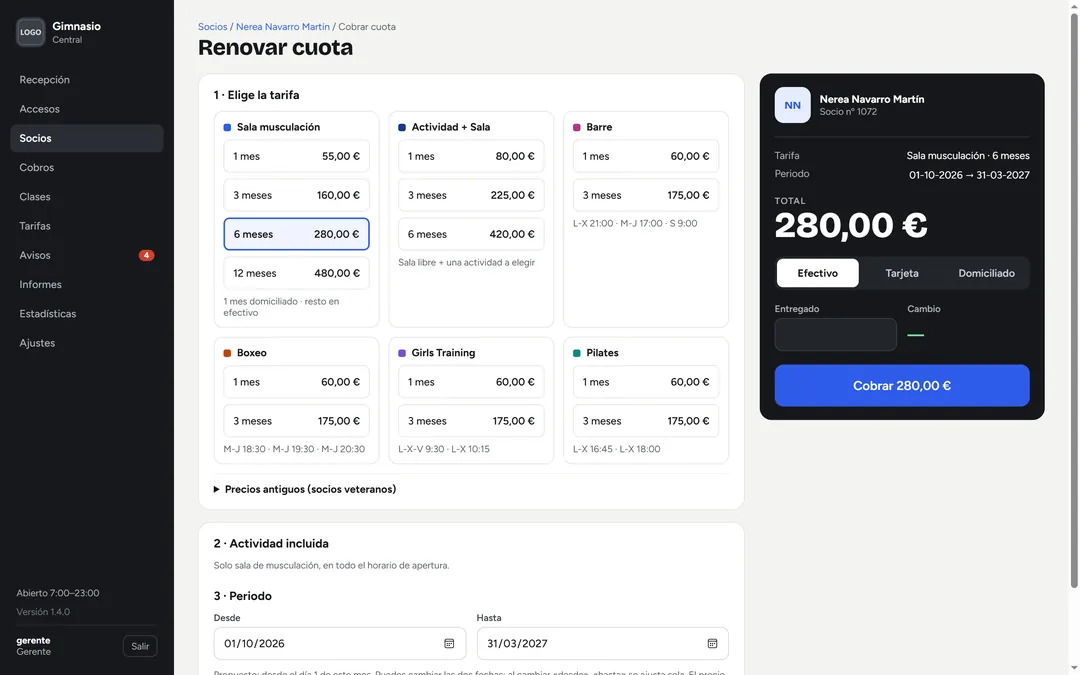Click 'L-X-V 9:30 · L-X 10:15' schedule text
This screenshot has height=675, width=1080.
coord(444,449)
